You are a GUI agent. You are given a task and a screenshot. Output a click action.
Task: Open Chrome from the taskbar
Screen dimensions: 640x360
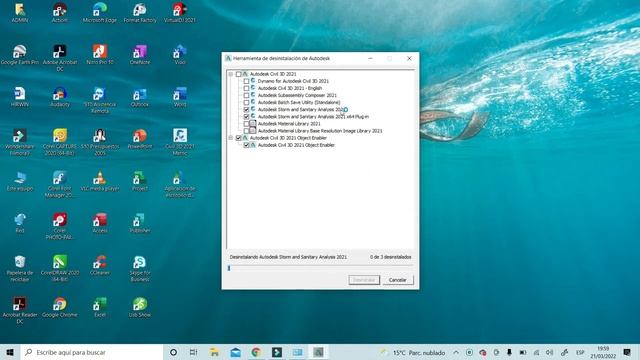[256, 352]
